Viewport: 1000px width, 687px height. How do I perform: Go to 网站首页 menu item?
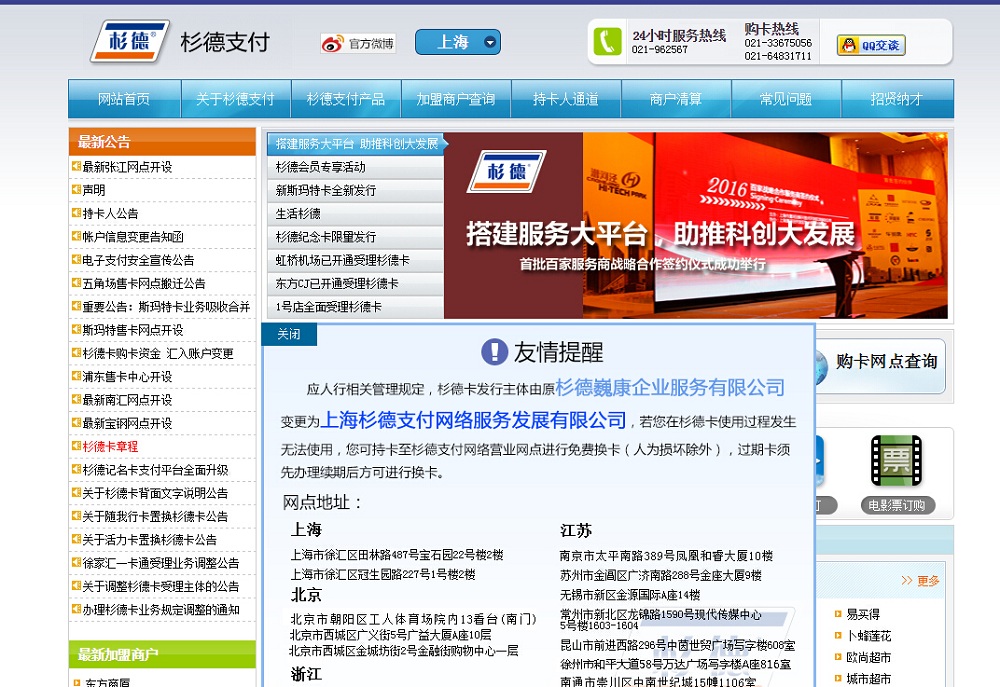point(124,99)
